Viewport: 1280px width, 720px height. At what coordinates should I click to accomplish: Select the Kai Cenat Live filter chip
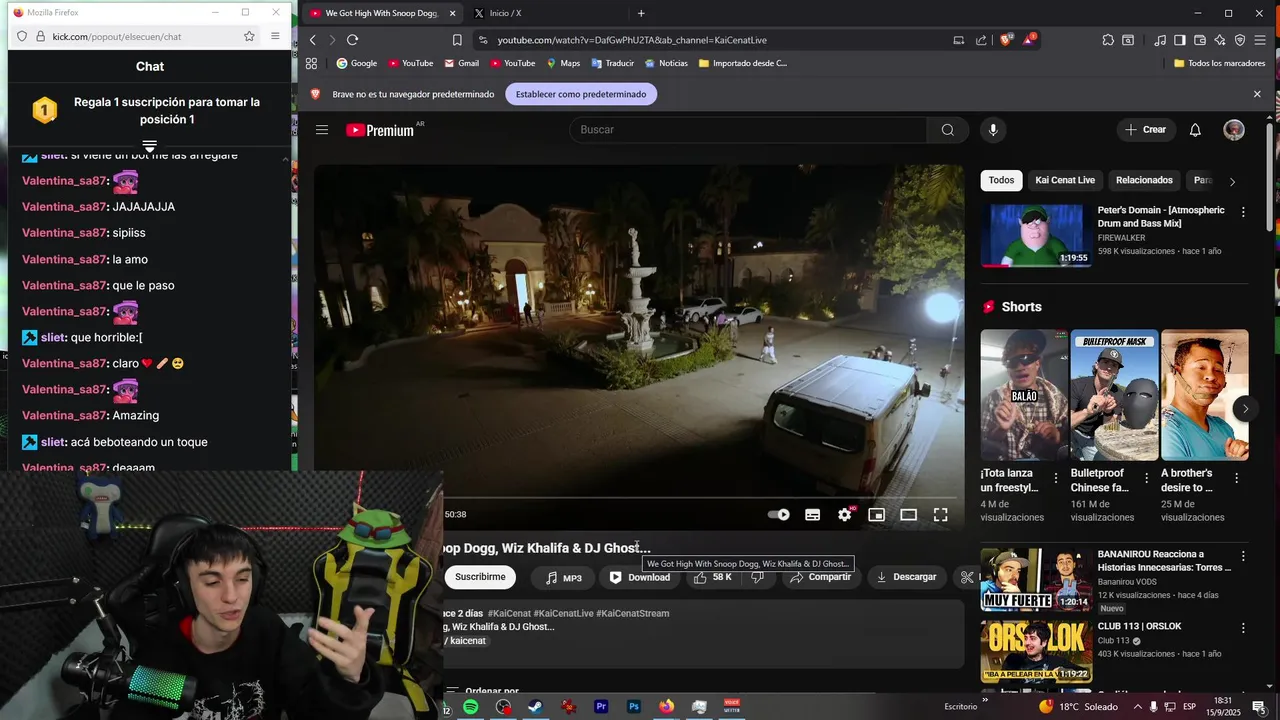pyautogui.click(x=1065, y=180)
